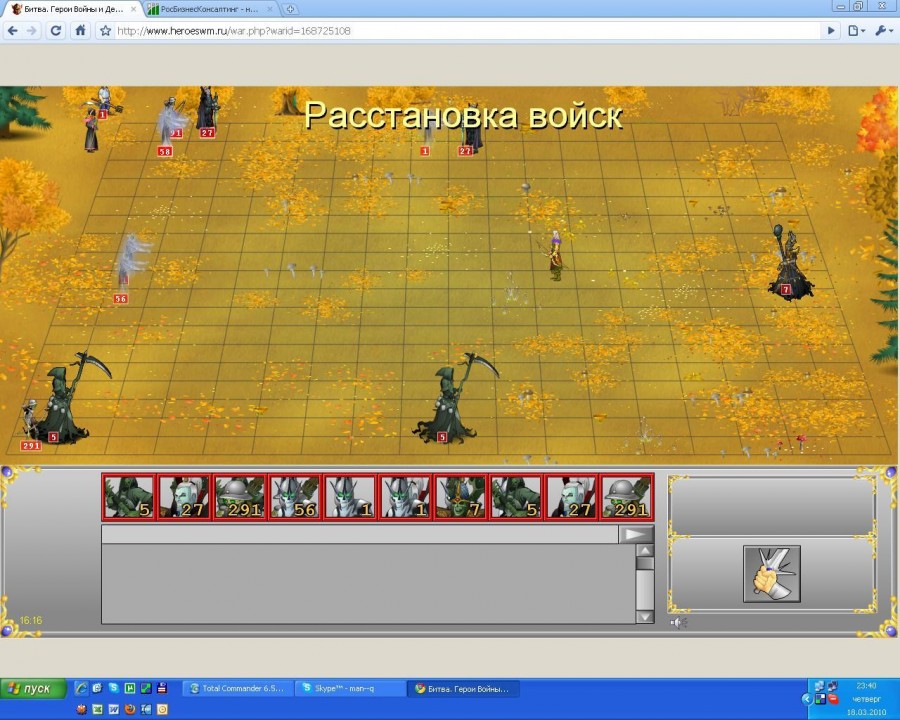The width and height of the screenshot is (900, 720).
Task: Click the taskbar clock showing 23:40
Action: [x=866, y=686]
